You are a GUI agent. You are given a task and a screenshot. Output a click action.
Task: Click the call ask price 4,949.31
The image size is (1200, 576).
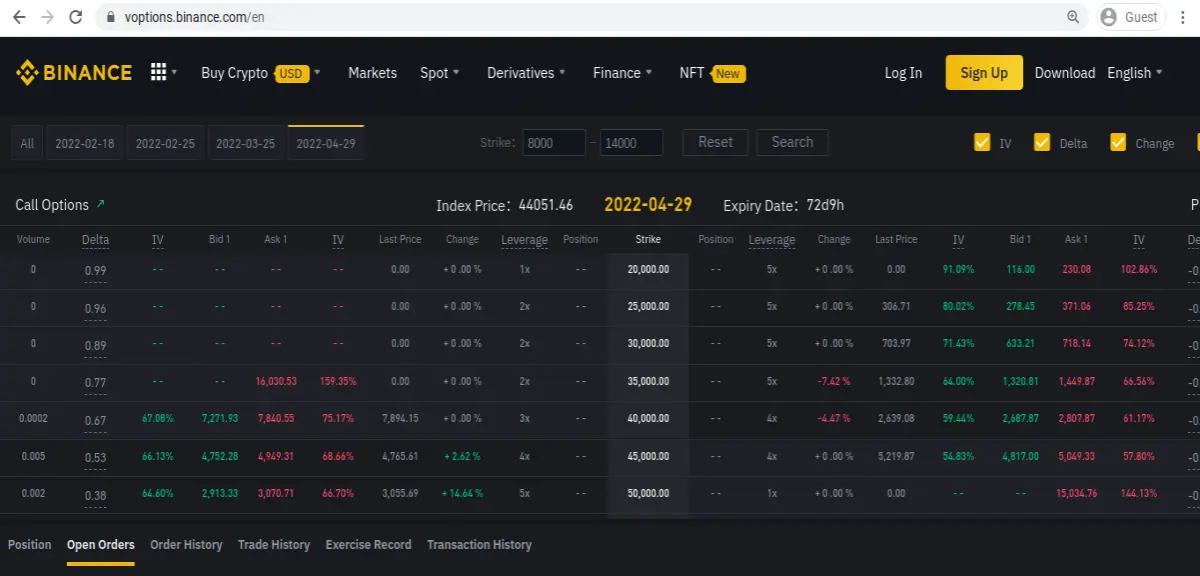pos(277,456)
